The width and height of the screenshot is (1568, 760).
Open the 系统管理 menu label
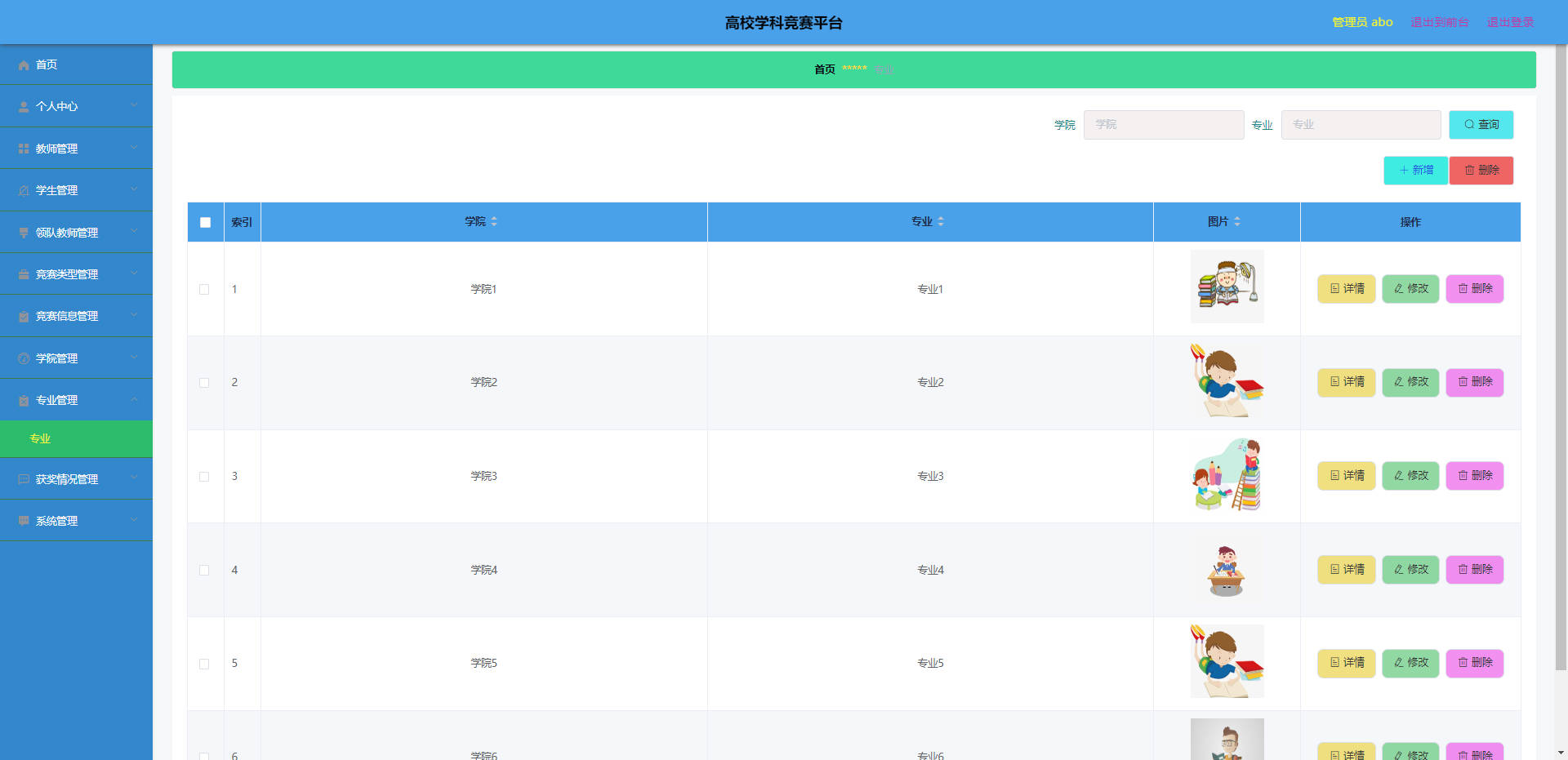pyautogui.click(x=56, y=522)
